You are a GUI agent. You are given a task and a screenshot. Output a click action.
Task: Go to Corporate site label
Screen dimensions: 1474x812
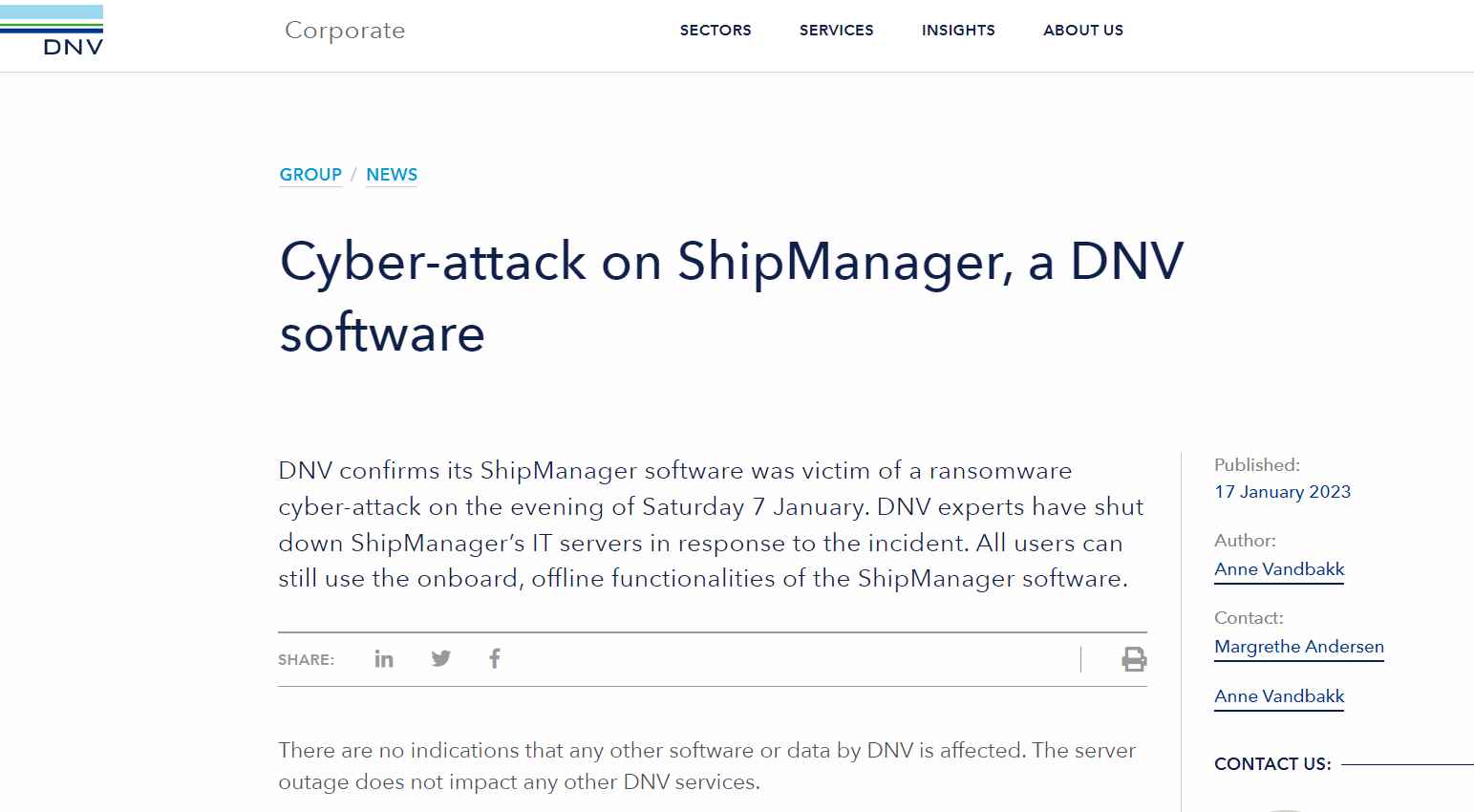345,31
